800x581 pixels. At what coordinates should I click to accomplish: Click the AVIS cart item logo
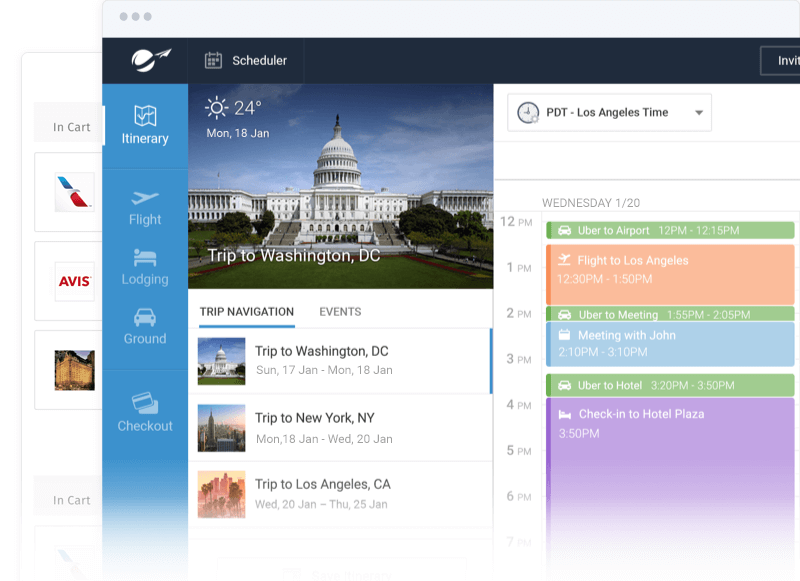(75, 281)
